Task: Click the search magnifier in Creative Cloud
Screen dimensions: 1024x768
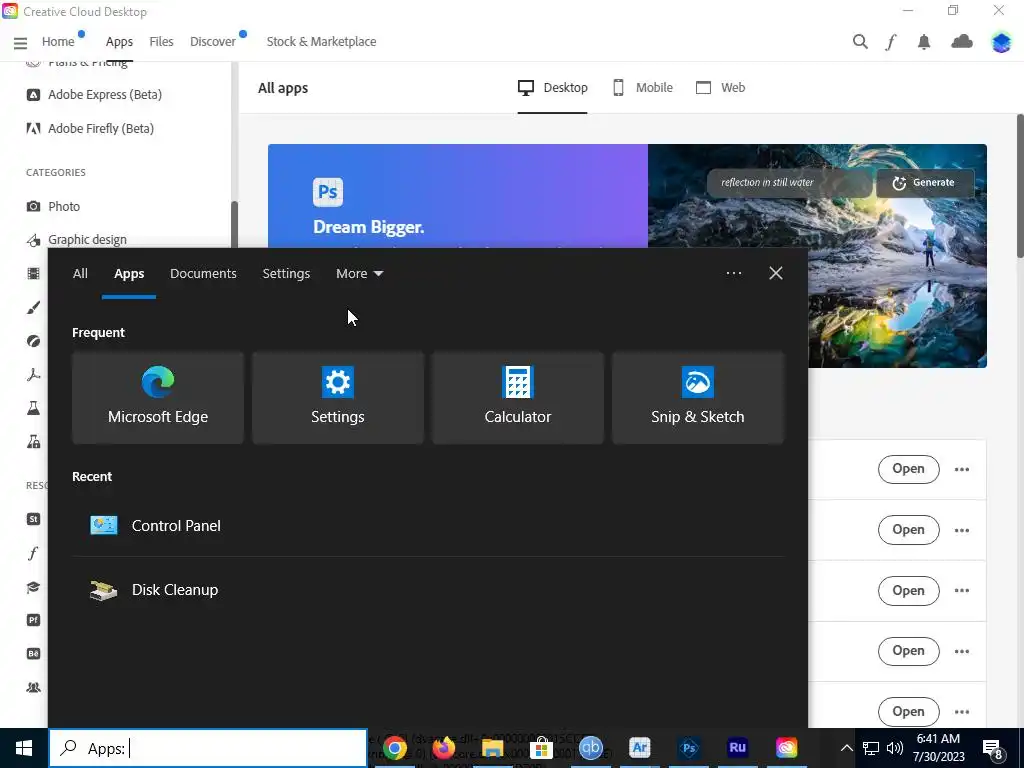Action: 860,42
